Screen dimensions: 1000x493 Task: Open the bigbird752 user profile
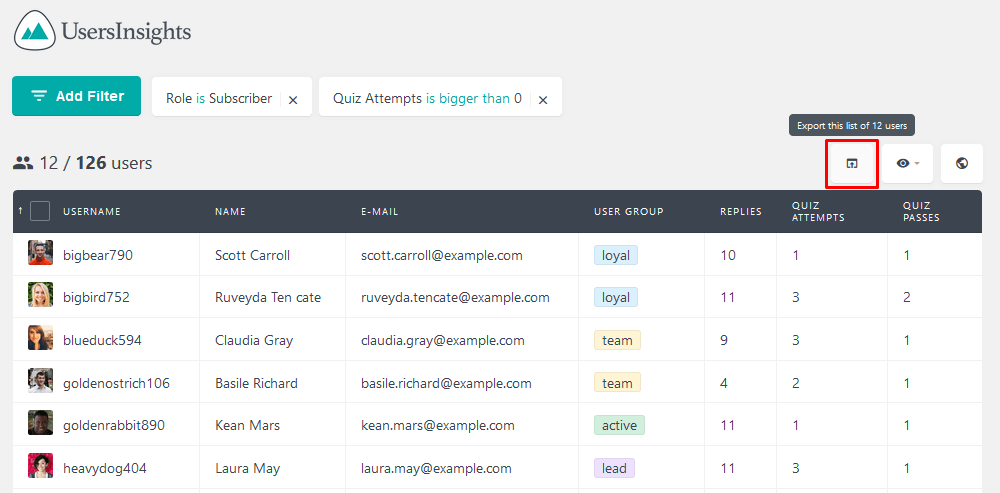click(x=96, y=297)
